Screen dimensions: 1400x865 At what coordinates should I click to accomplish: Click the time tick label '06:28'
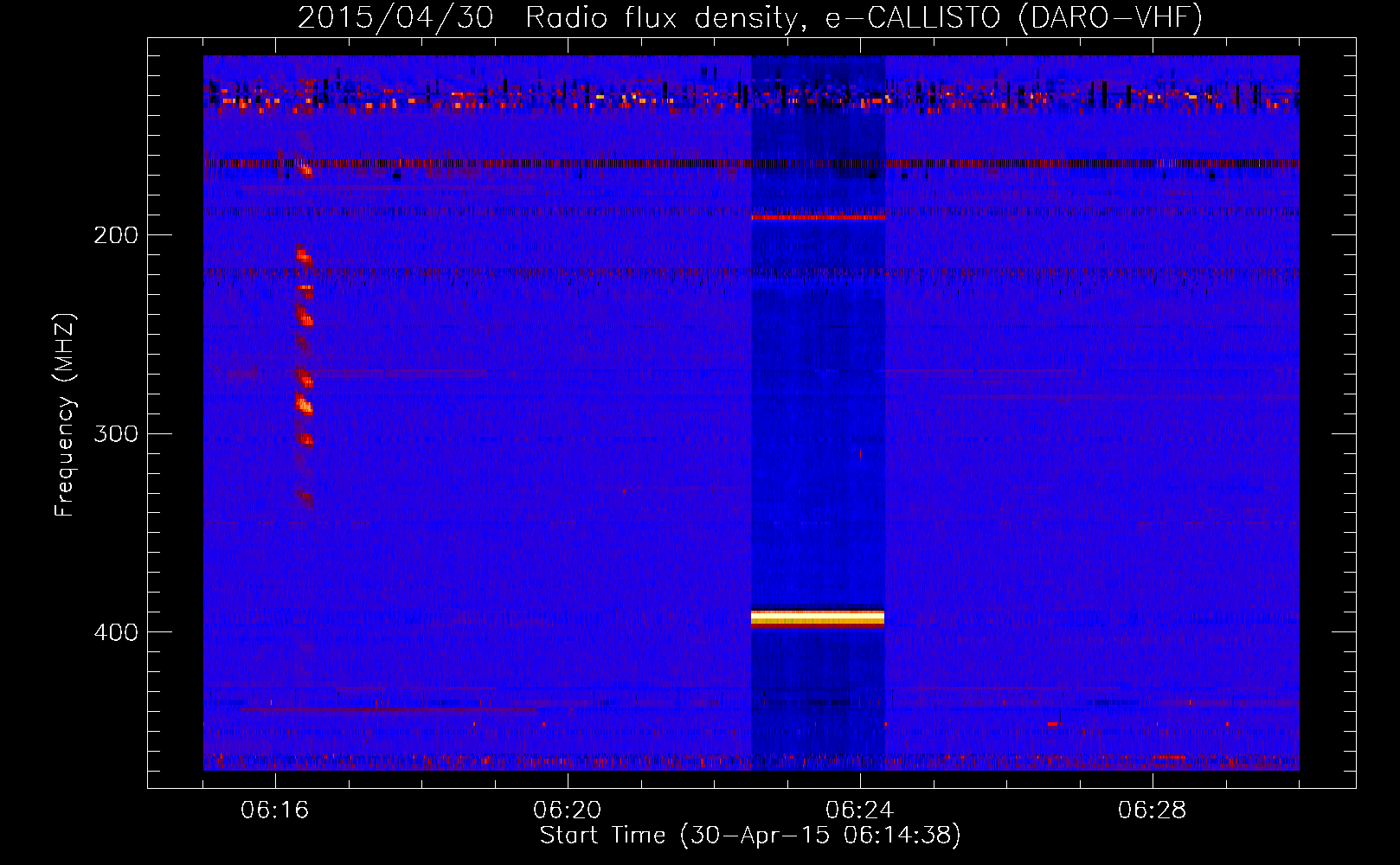click(x=1153, y=811)
